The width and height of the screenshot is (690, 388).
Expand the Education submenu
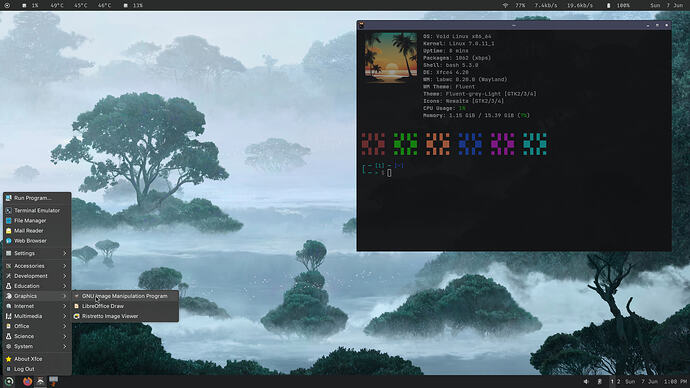(x=37, y=286)
